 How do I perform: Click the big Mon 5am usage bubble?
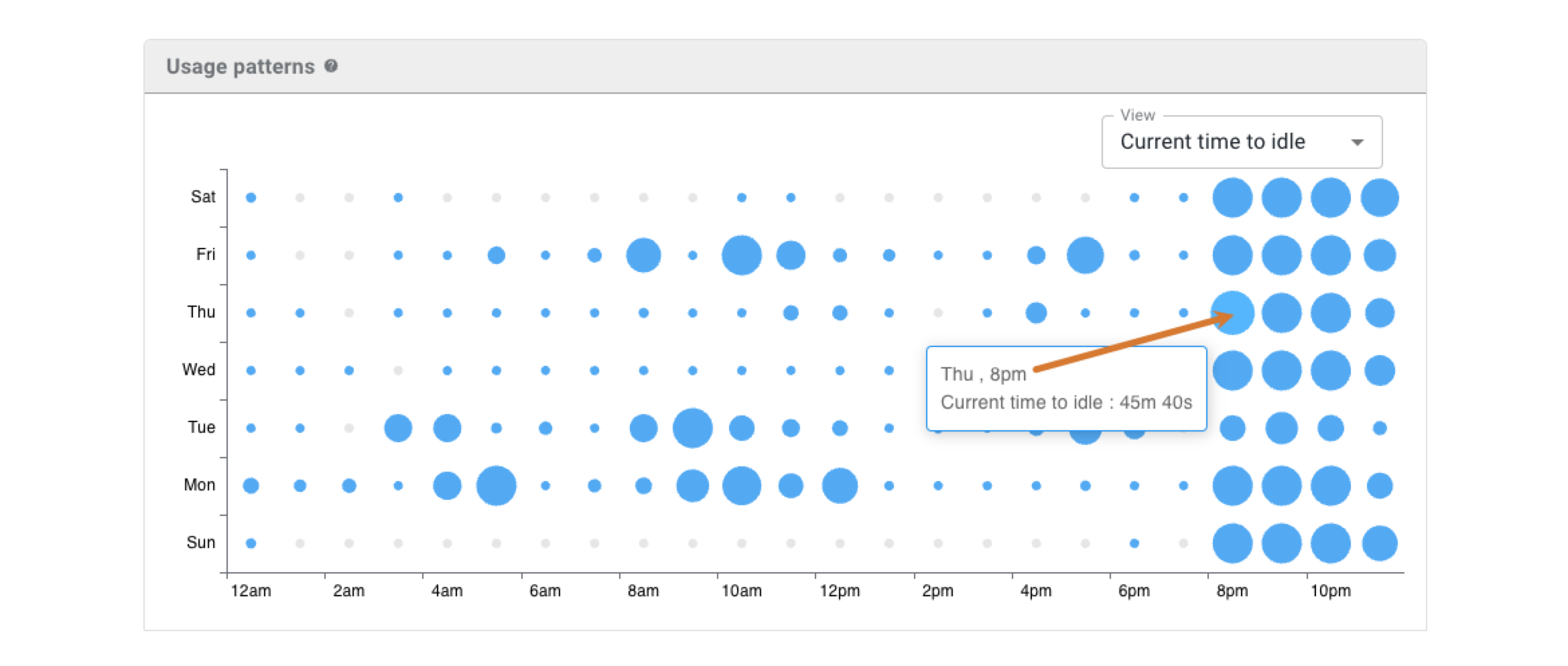498,484
